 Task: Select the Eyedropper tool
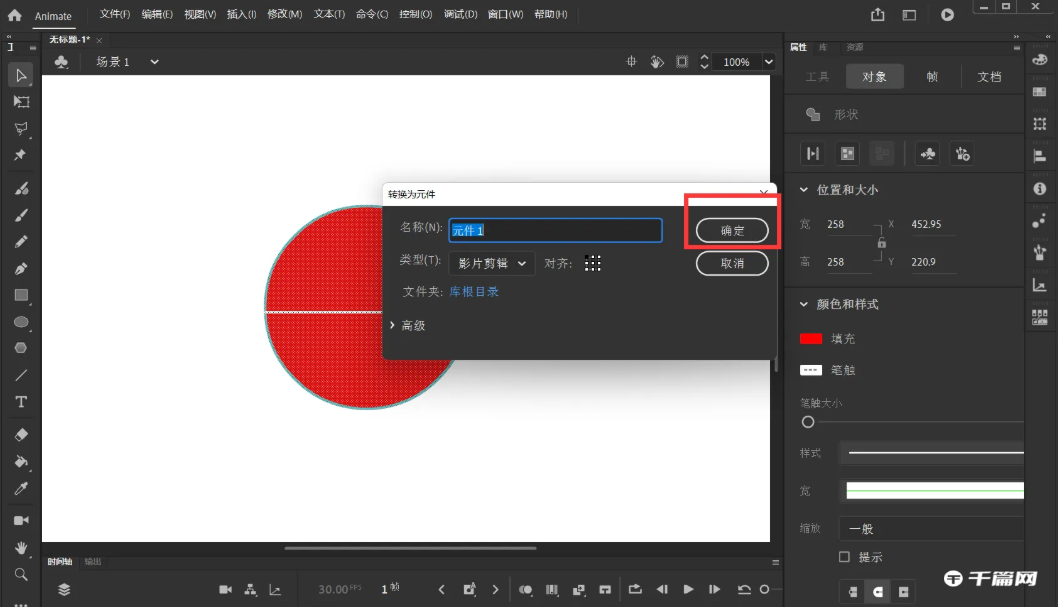20,490
